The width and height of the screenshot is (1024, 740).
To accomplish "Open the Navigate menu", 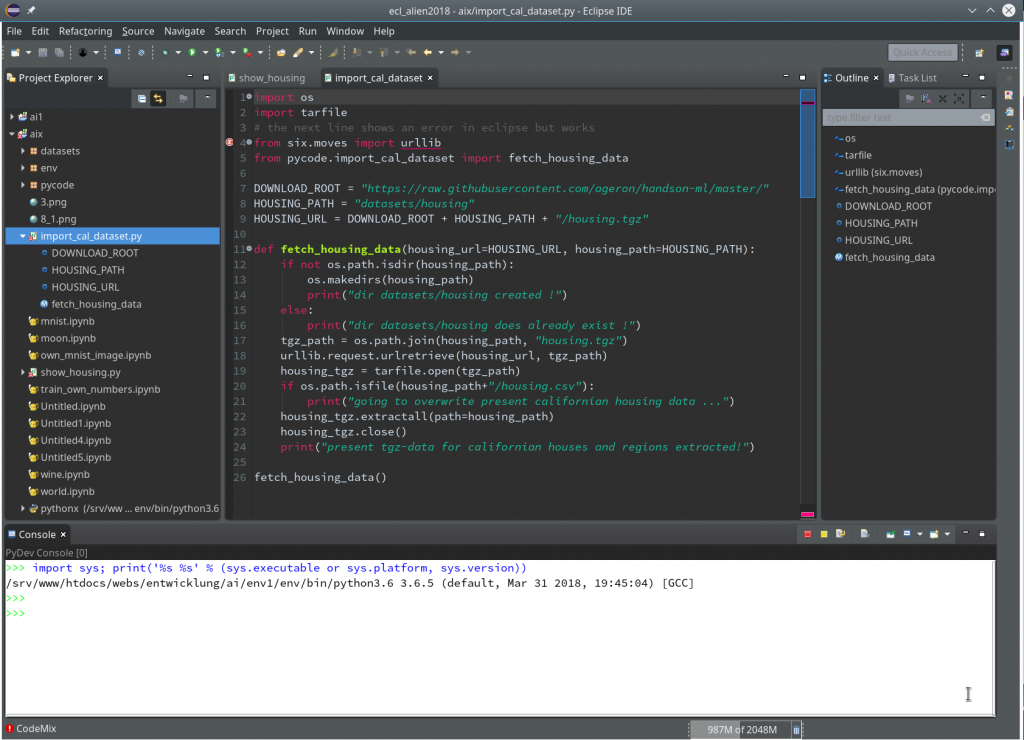I will point(184,31).
